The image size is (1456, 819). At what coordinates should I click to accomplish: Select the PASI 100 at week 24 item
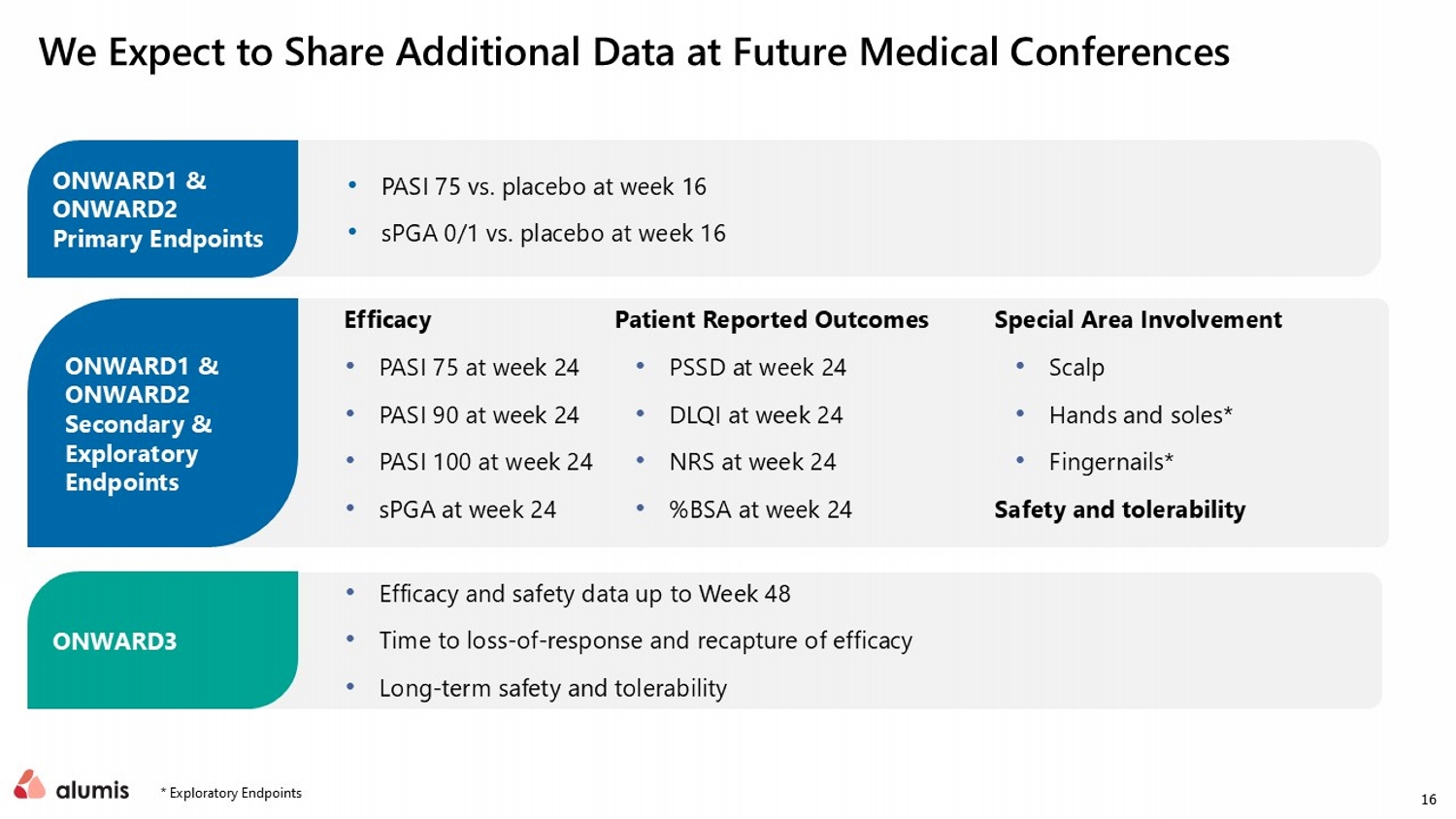pos(485,463)
